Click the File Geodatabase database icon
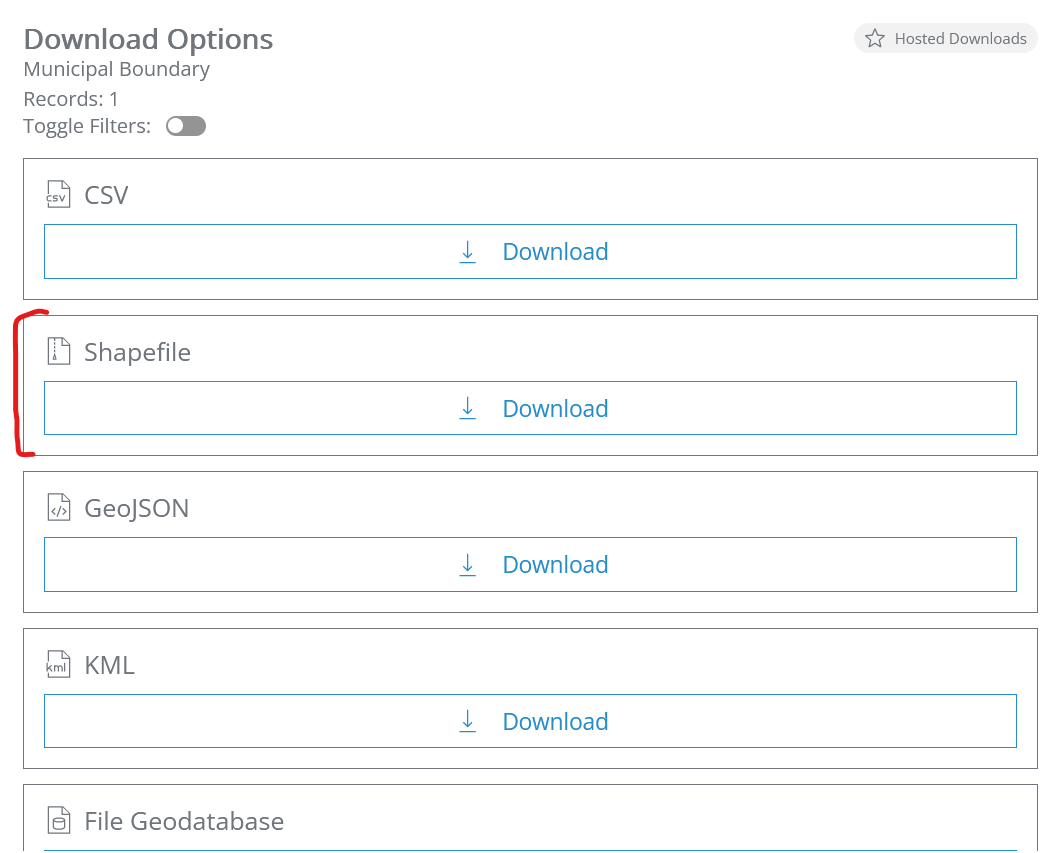 [59, 821]
